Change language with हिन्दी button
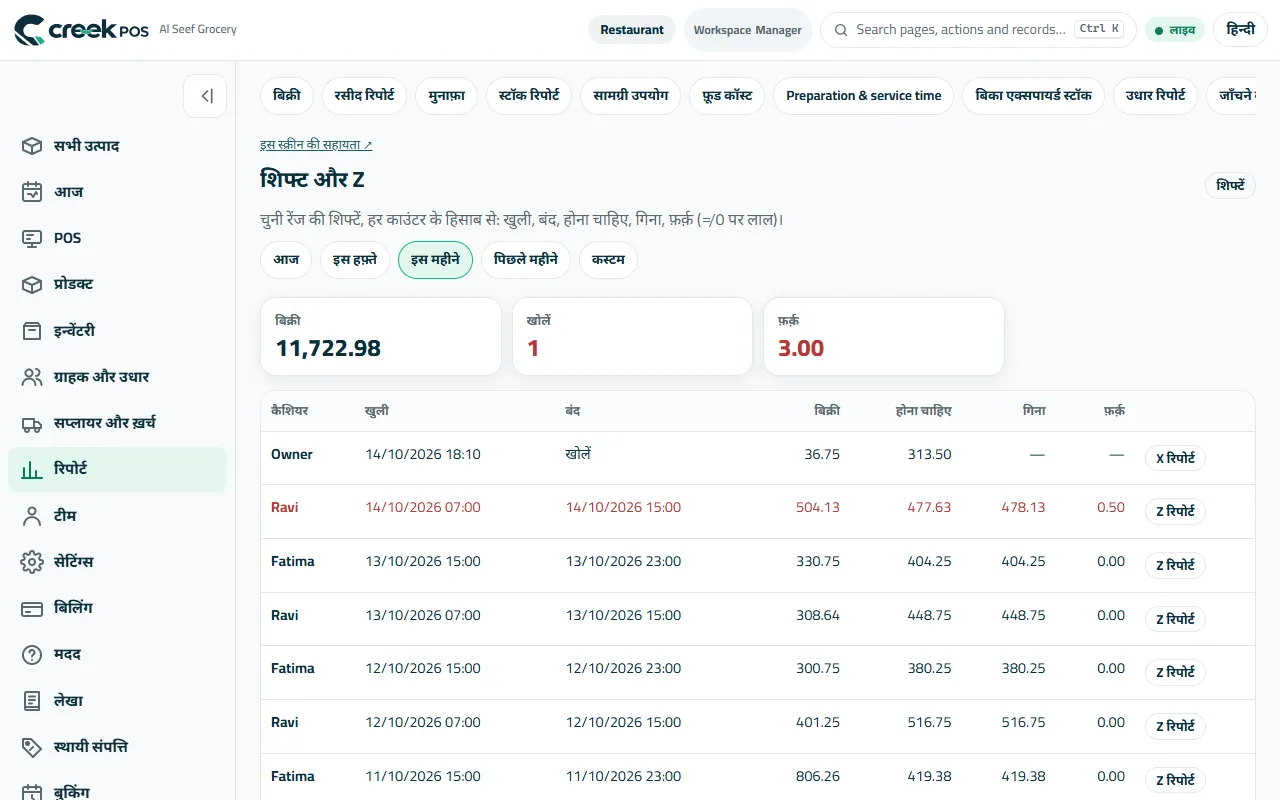Viewport: 1280px width, 800px height. click(1241, 30)
